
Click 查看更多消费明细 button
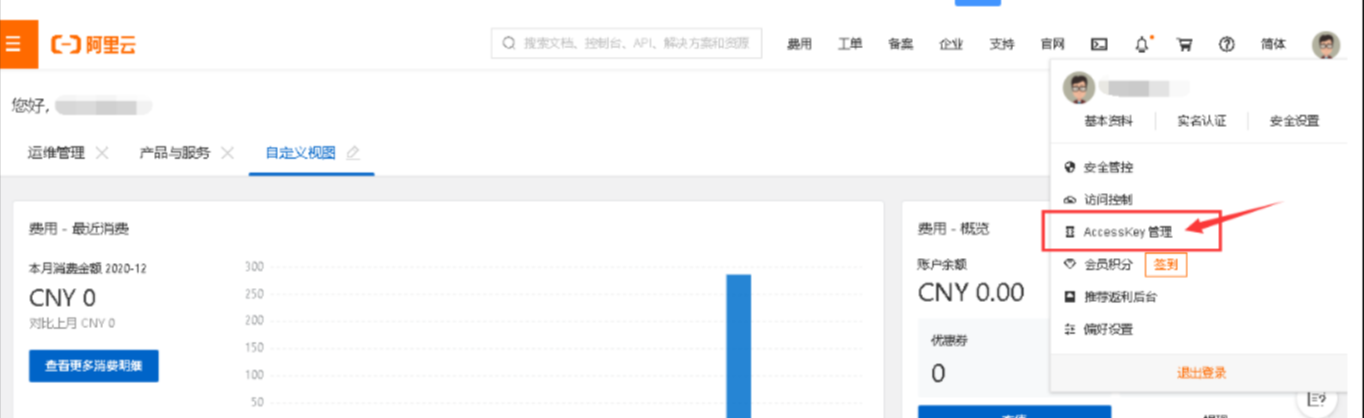94,366
